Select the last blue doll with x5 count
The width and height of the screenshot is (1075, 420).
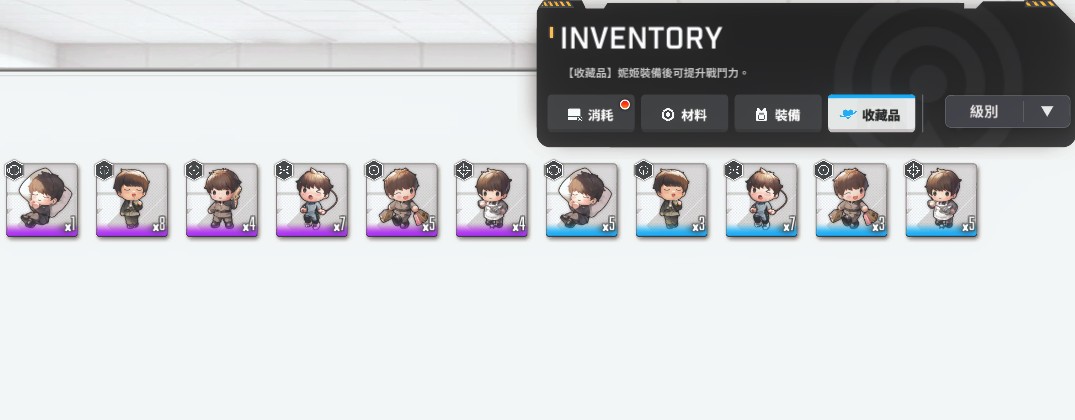[941, 200]
